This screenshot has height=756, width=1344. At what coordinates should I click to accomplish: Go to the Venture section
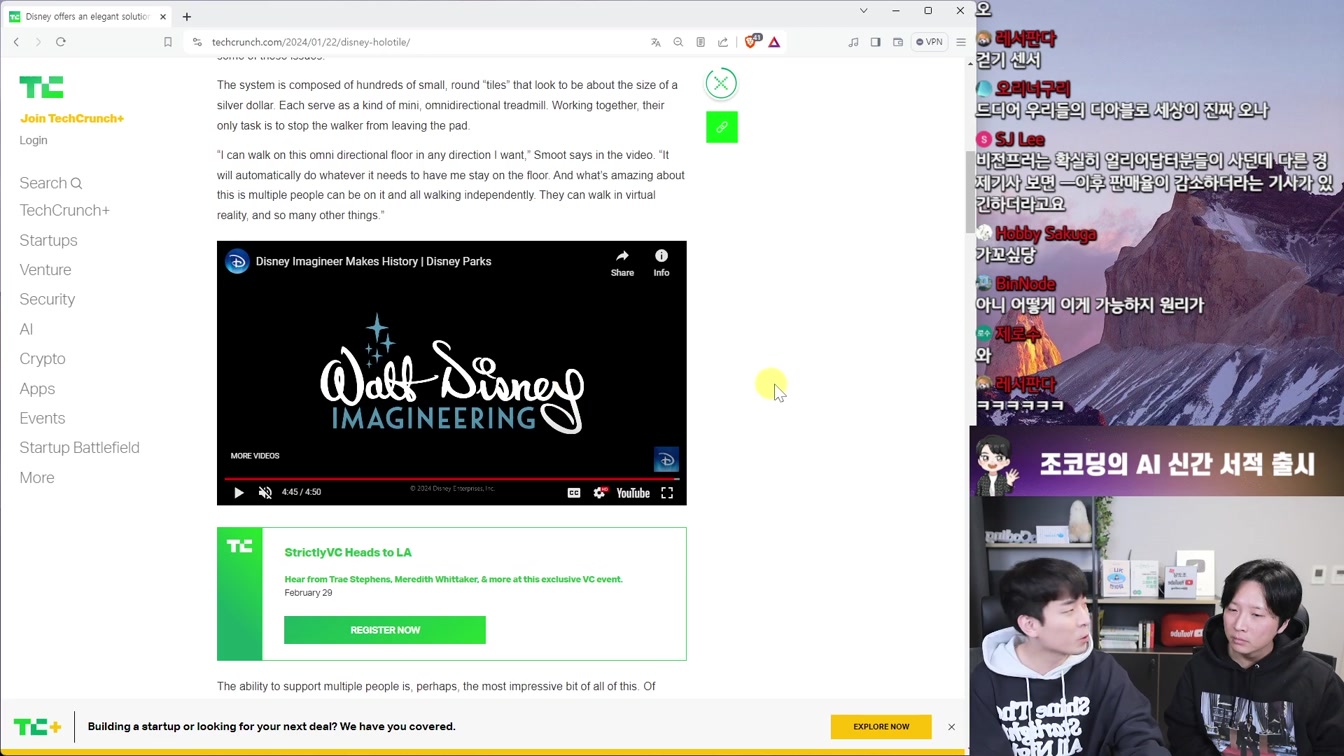tap(45, 270)
